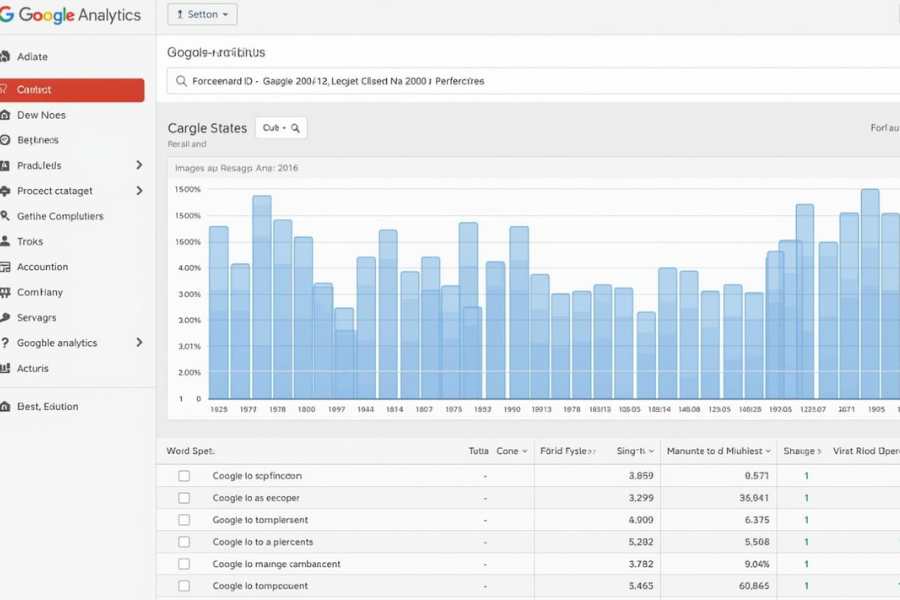This screenshot has height=600, width=900.
Task: Open the Cub dropdown
Action: 281,128
